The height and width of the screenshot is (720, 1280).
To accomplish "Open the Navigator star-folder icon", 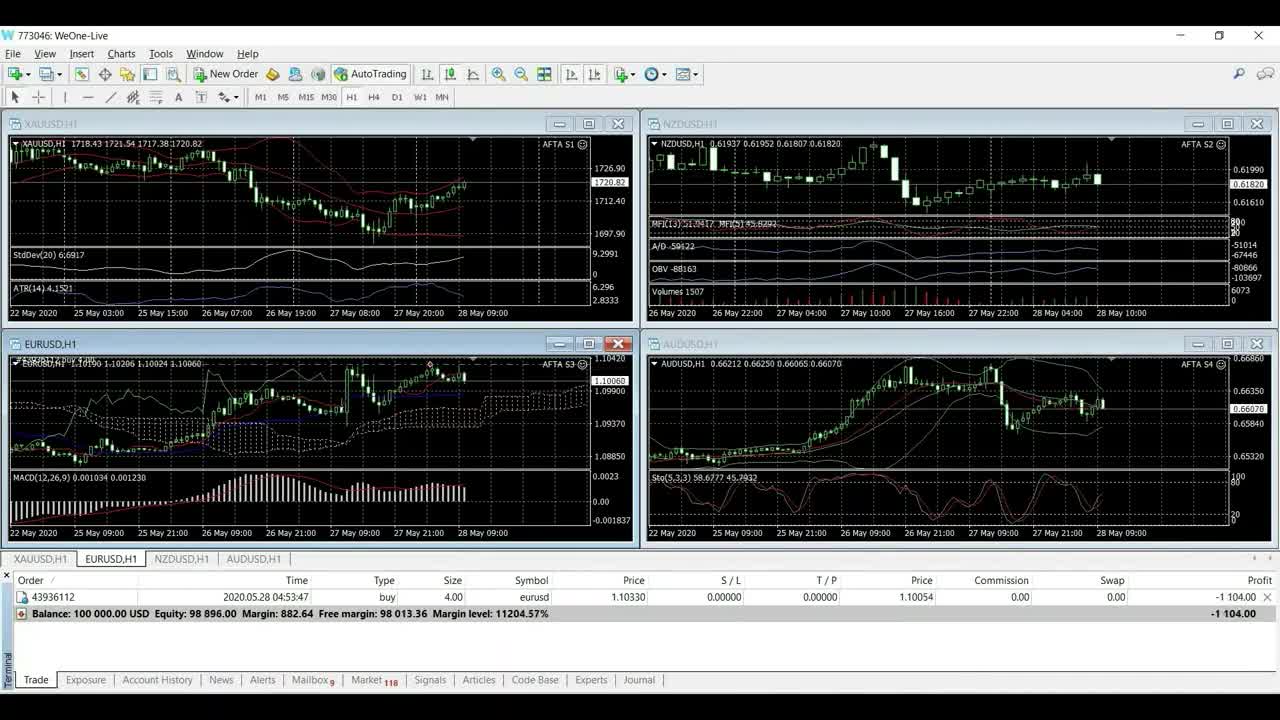I will (x=127, y=74).
